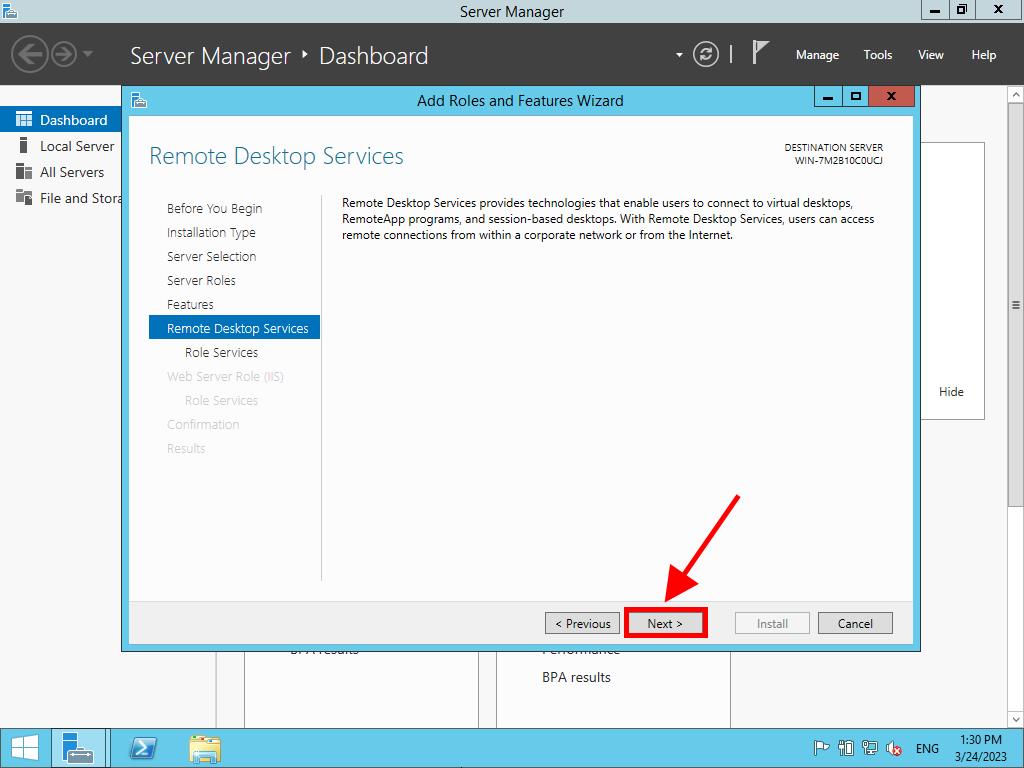Click scrollbar down arrow in Server Manager
Screen dimensions: 1024x768
1016,720
